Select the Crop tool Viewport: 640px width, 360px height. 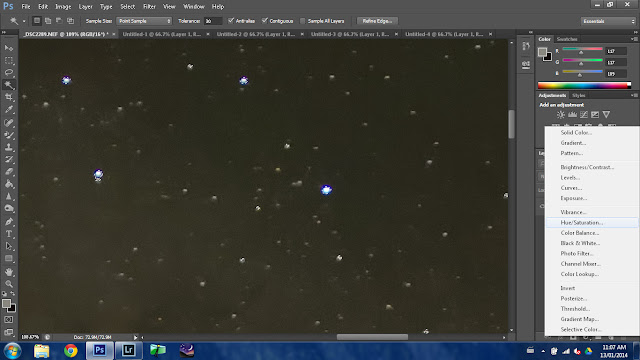point(9,97)
